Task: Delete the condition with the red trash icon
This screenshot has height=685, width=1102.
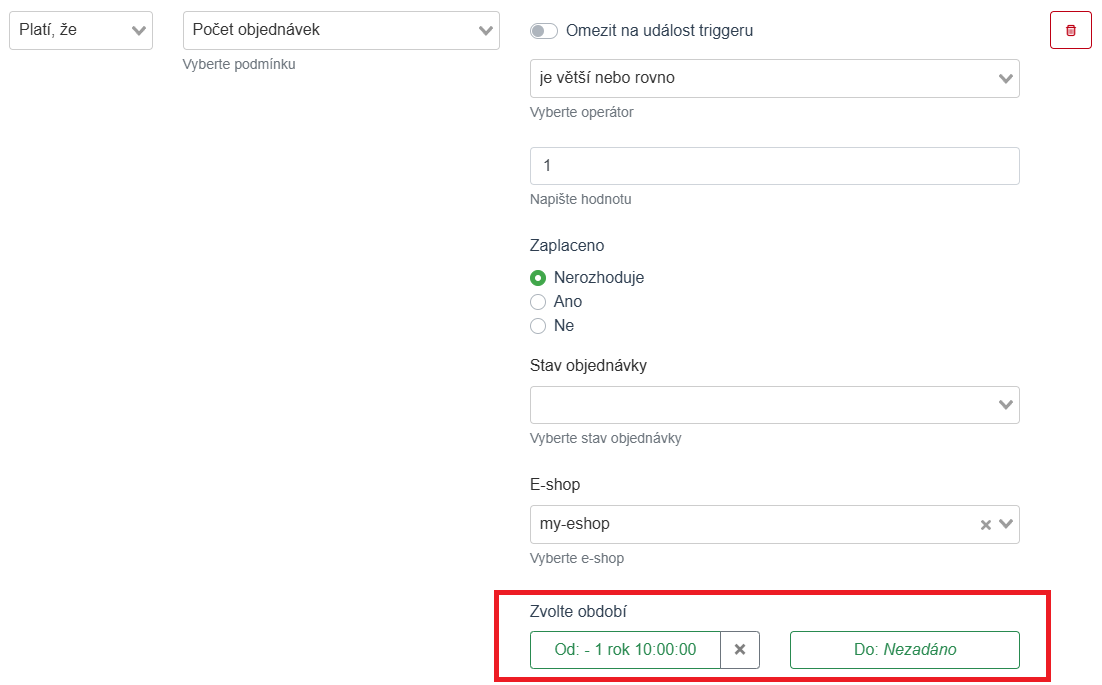Action: [x=1070, y=30]
